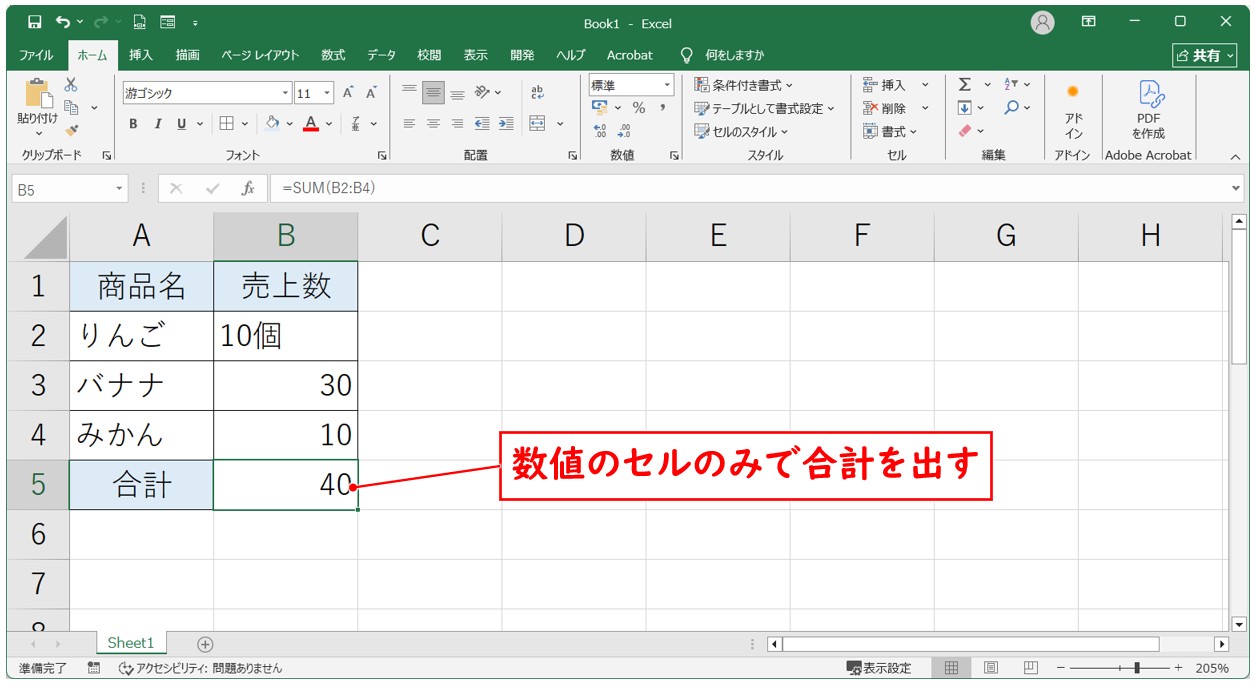Click the AutoSum sigma icon
The height and width of the screenshot is (685, 1255).
pyautogui.click(x=964, y=85)
